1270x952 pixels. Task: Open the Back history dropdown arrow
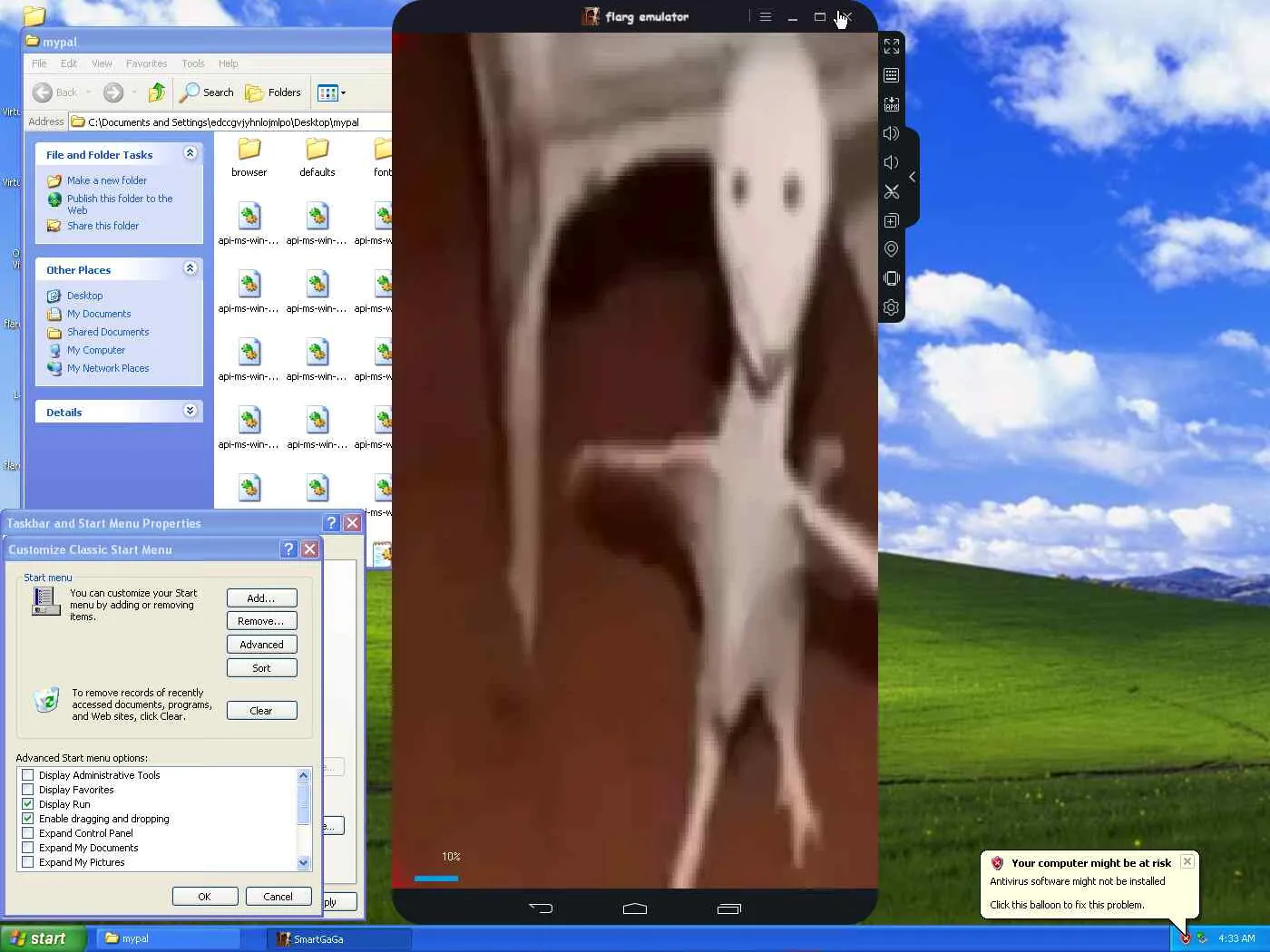pos(88,92)
